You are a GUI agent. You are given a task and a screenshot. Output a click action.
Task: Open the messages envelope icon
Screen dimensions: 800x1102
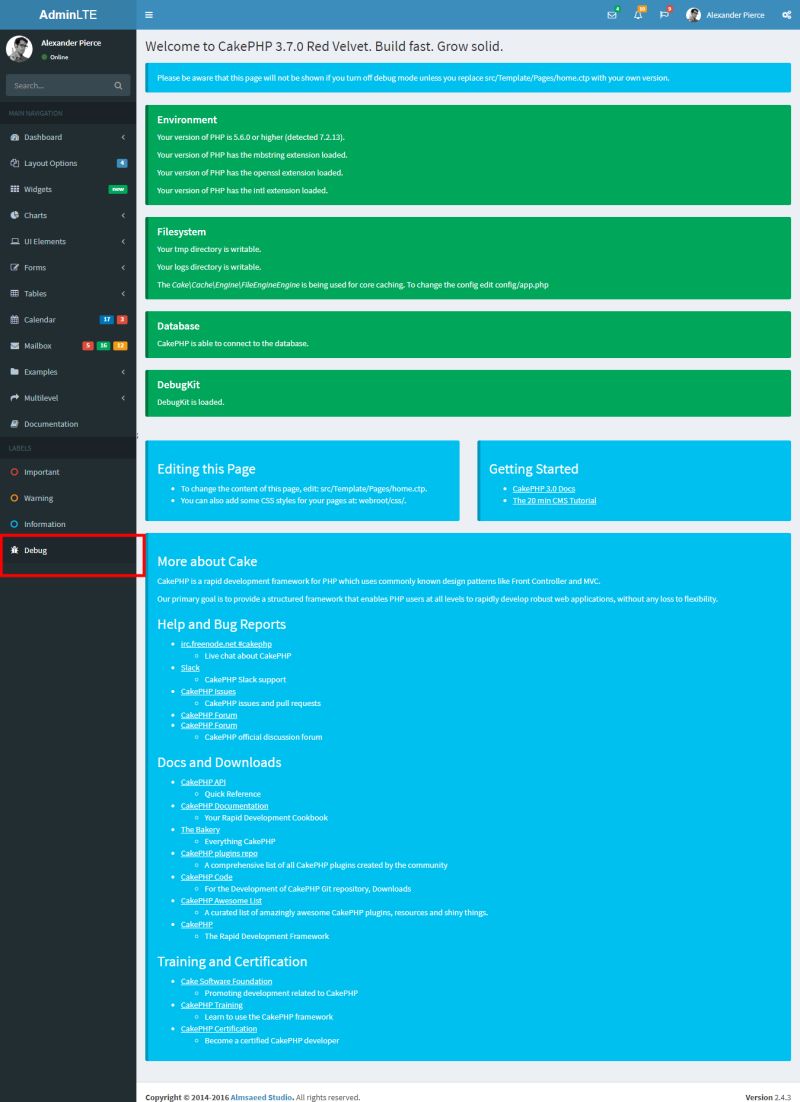(613, 15)
